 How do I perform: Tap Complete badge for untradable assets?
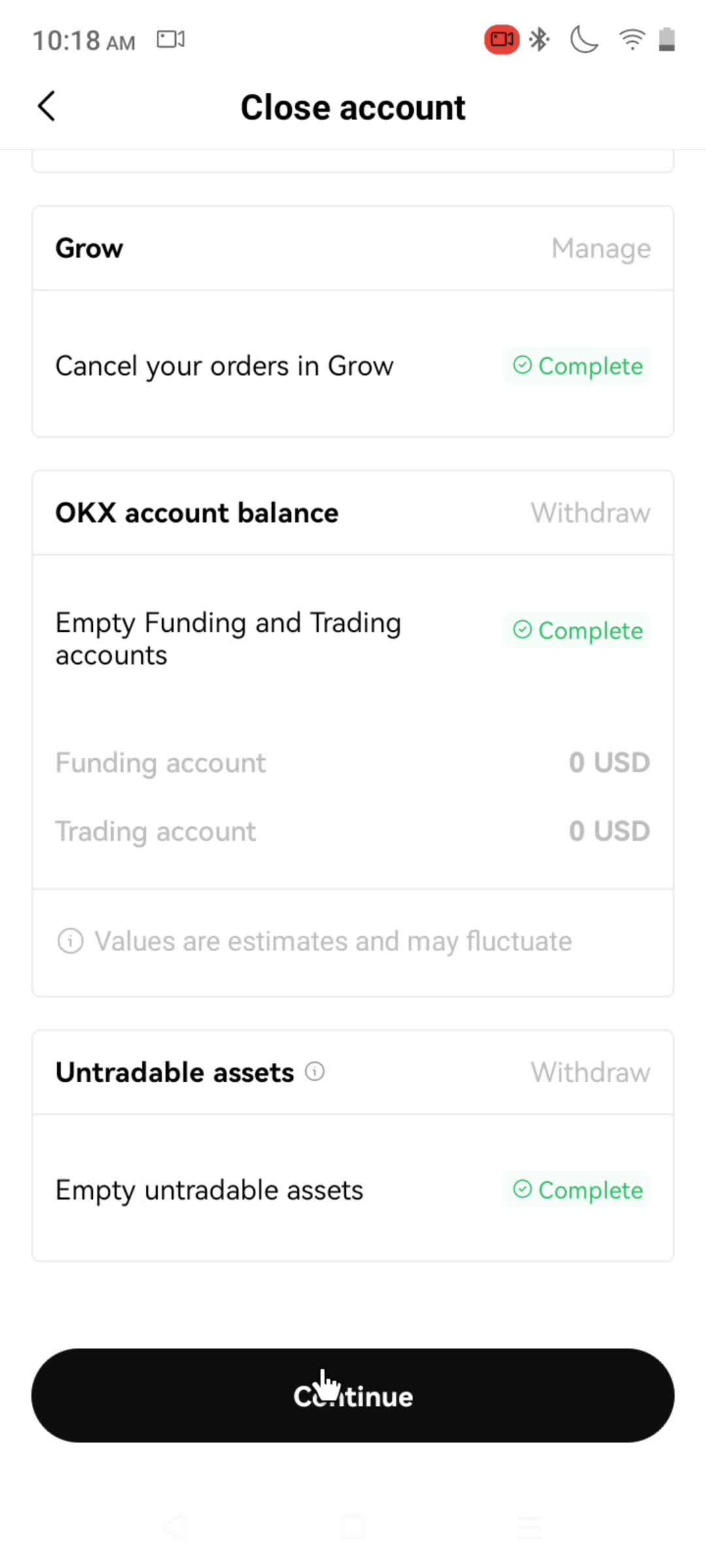pyautogui.click(x=577, y=1190)
